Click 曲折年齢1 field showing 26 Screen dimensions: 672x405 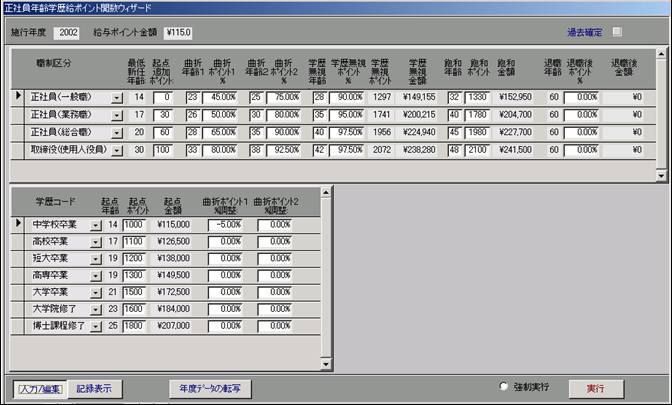click(193, 115)
